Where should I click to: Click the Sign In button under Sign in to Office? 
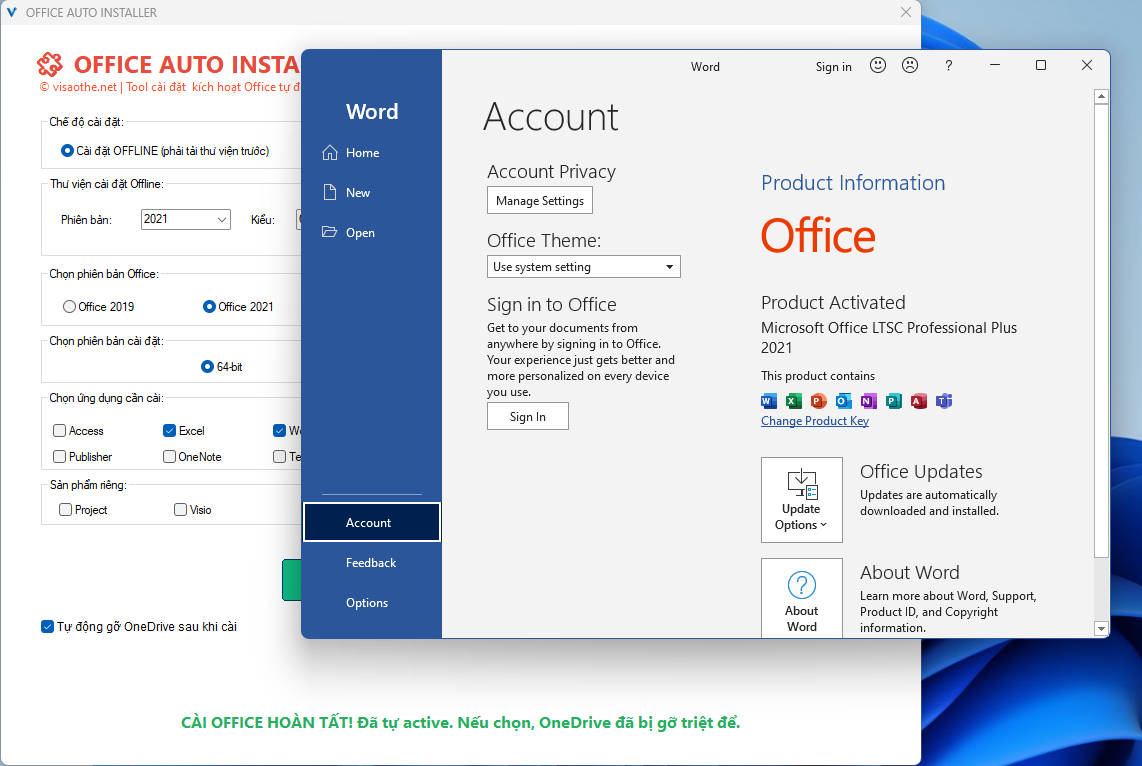tap(527, 416)
